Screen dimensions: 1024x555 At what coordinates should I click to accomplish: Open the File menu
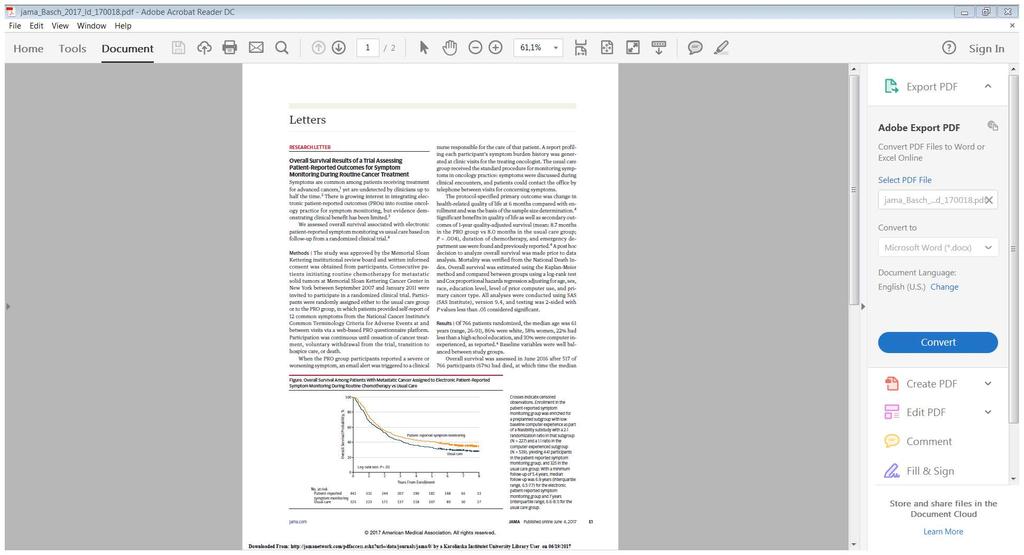click(14, 25)
